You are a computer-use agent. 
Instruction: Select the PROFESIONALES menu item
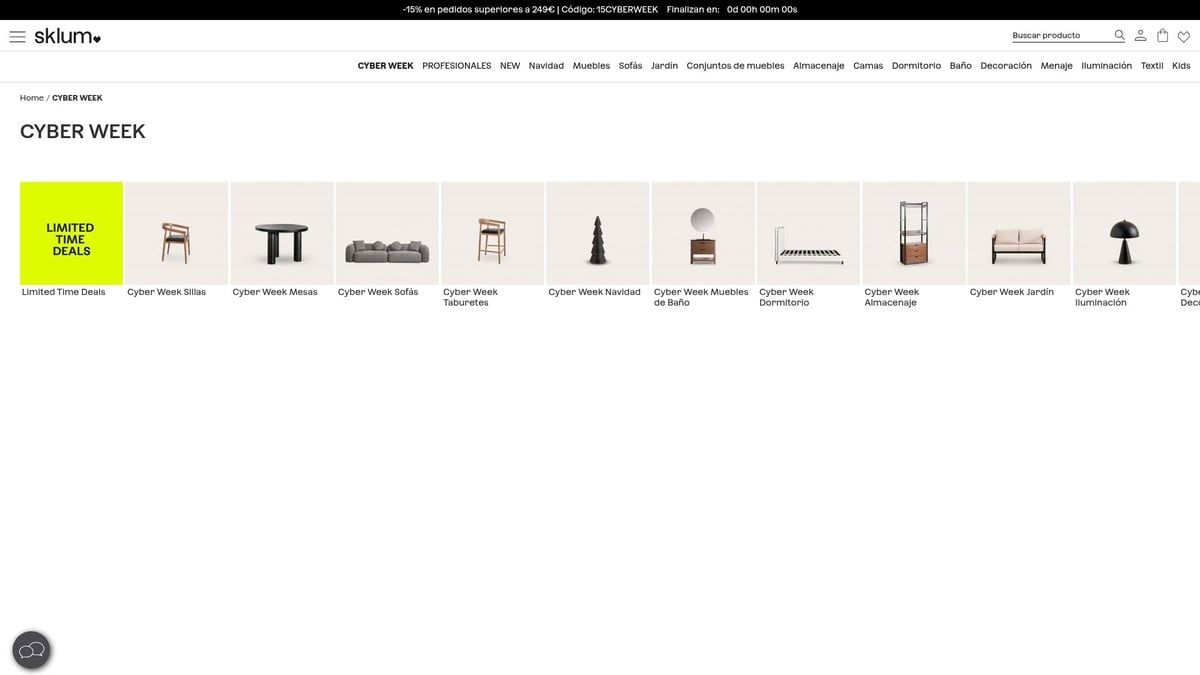456,66
